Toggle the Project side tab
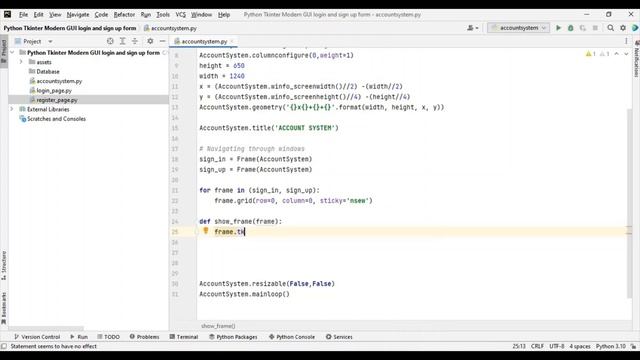Screen dimensions: 640x360 coord(4,51)
